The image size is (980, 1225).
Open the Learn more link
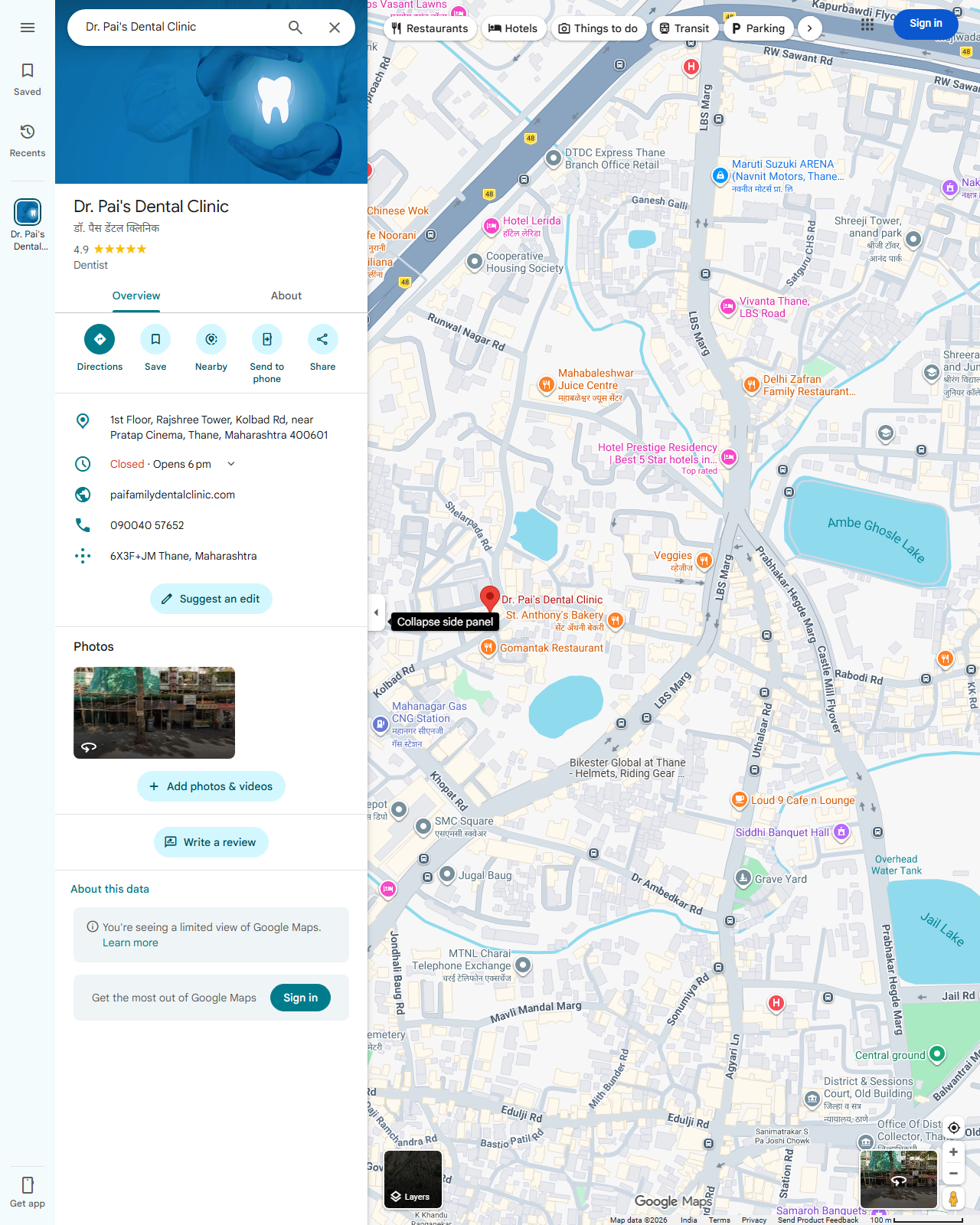point(130,942)
